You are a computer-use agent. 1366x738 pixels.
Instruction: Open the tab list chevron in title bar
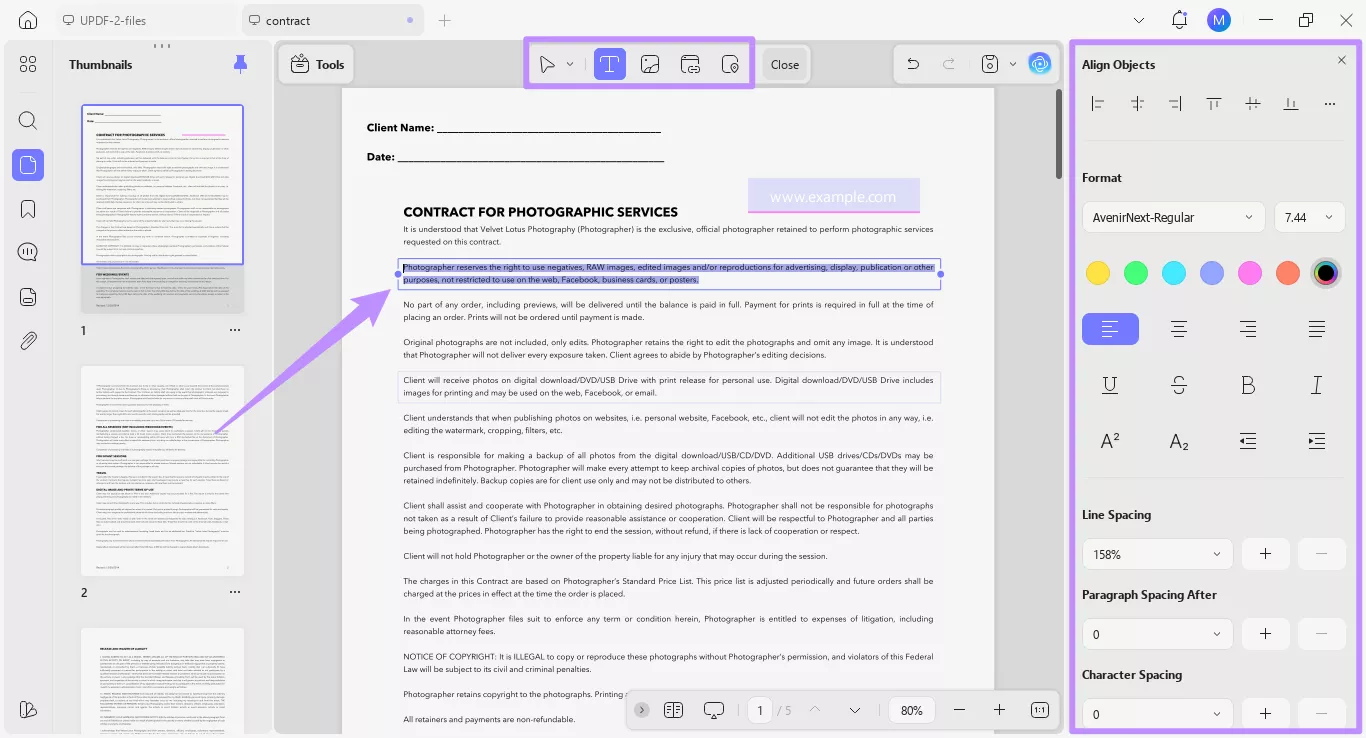coord(1140,20)
